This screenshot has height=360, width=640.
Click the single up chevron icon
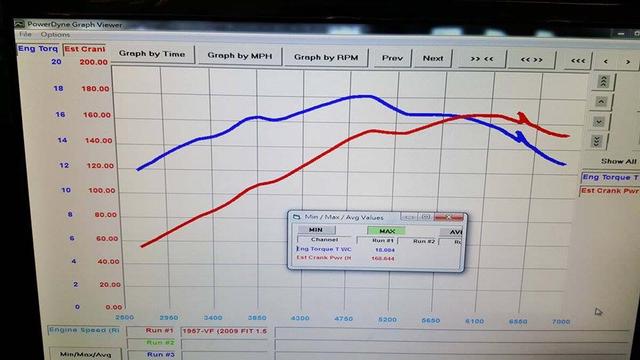click(x=601, y=102)
